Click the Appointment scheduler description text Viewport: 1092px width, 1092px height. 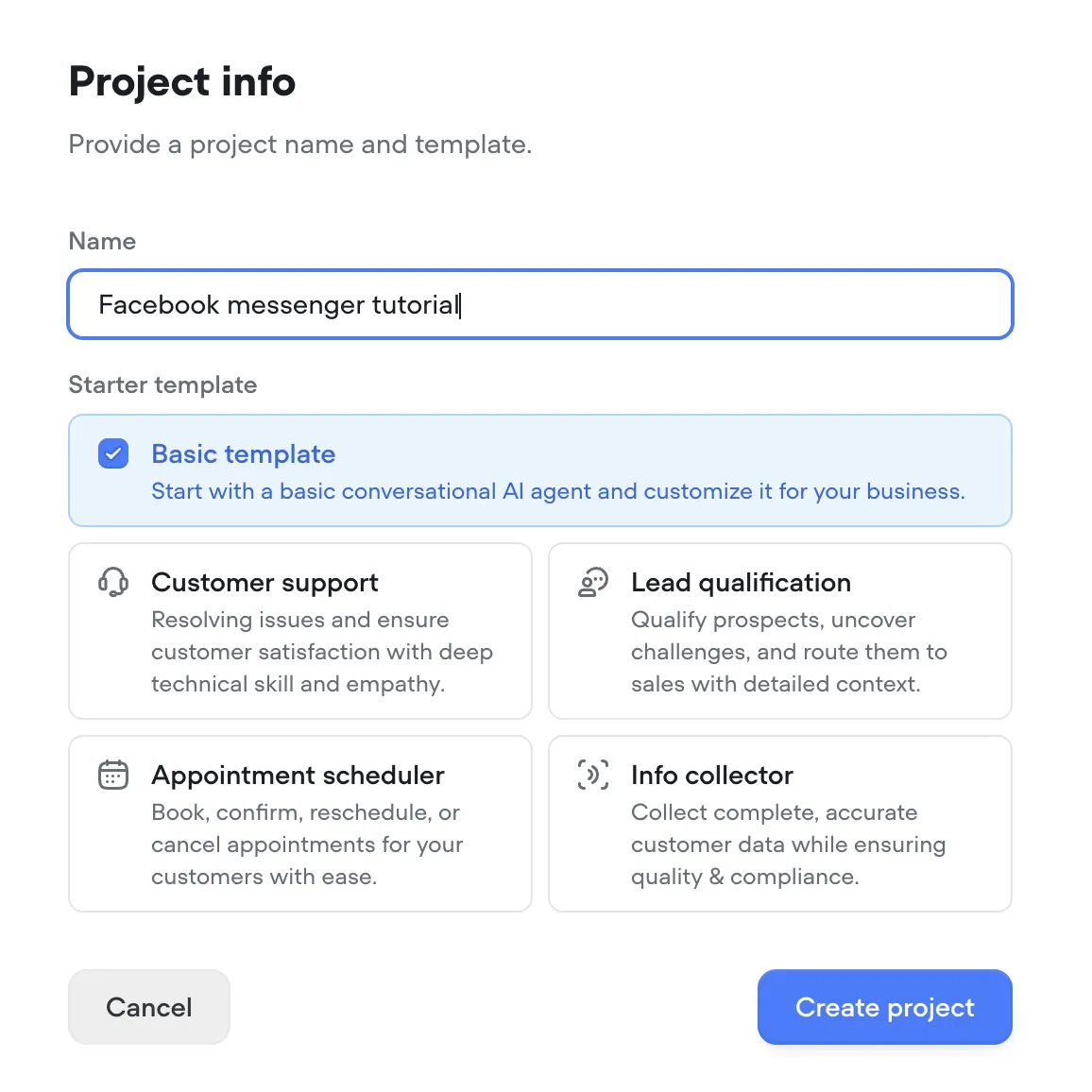307,845
